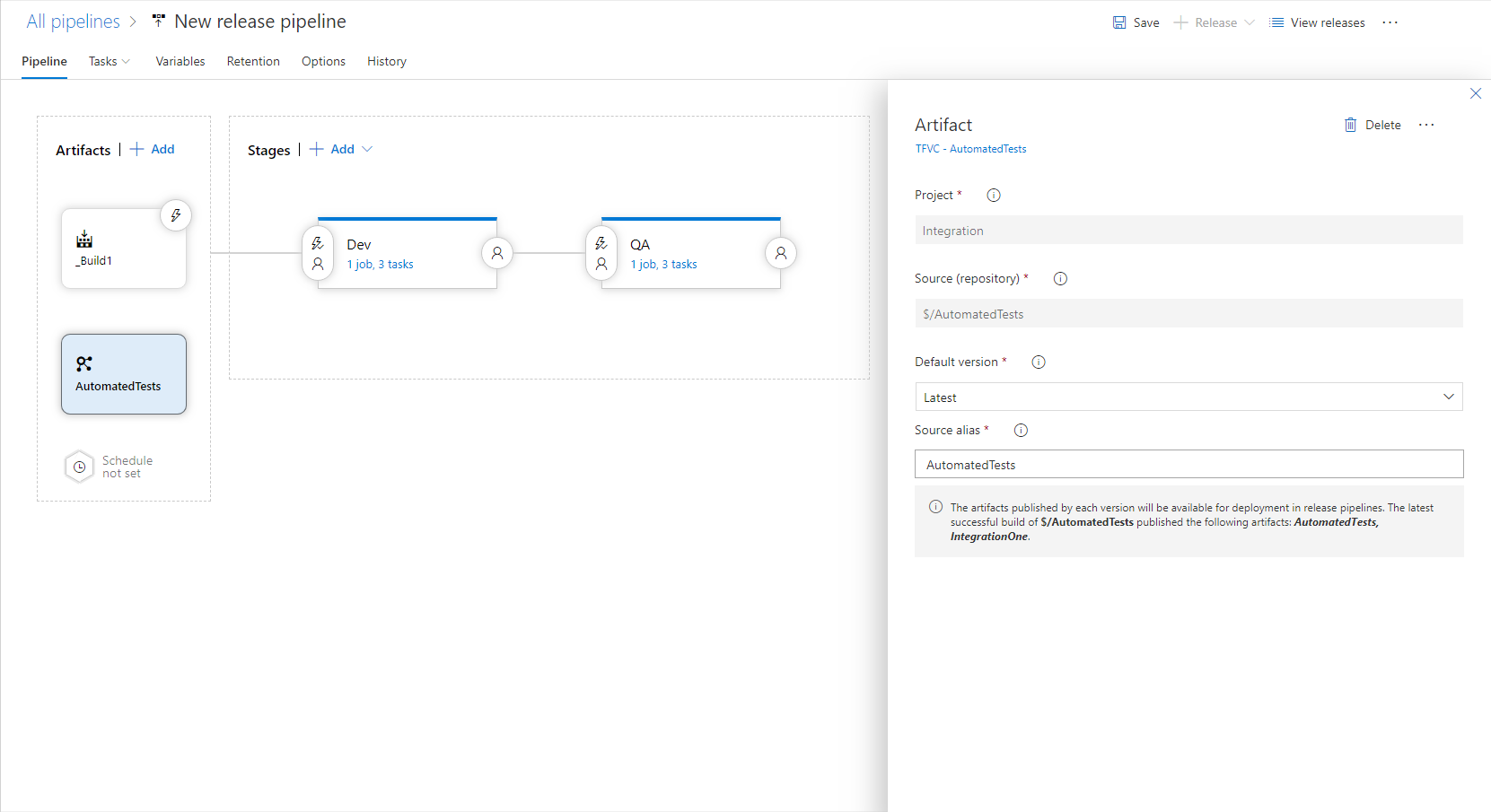Navigate back via All pipelines link

click(x=73, y=21)
